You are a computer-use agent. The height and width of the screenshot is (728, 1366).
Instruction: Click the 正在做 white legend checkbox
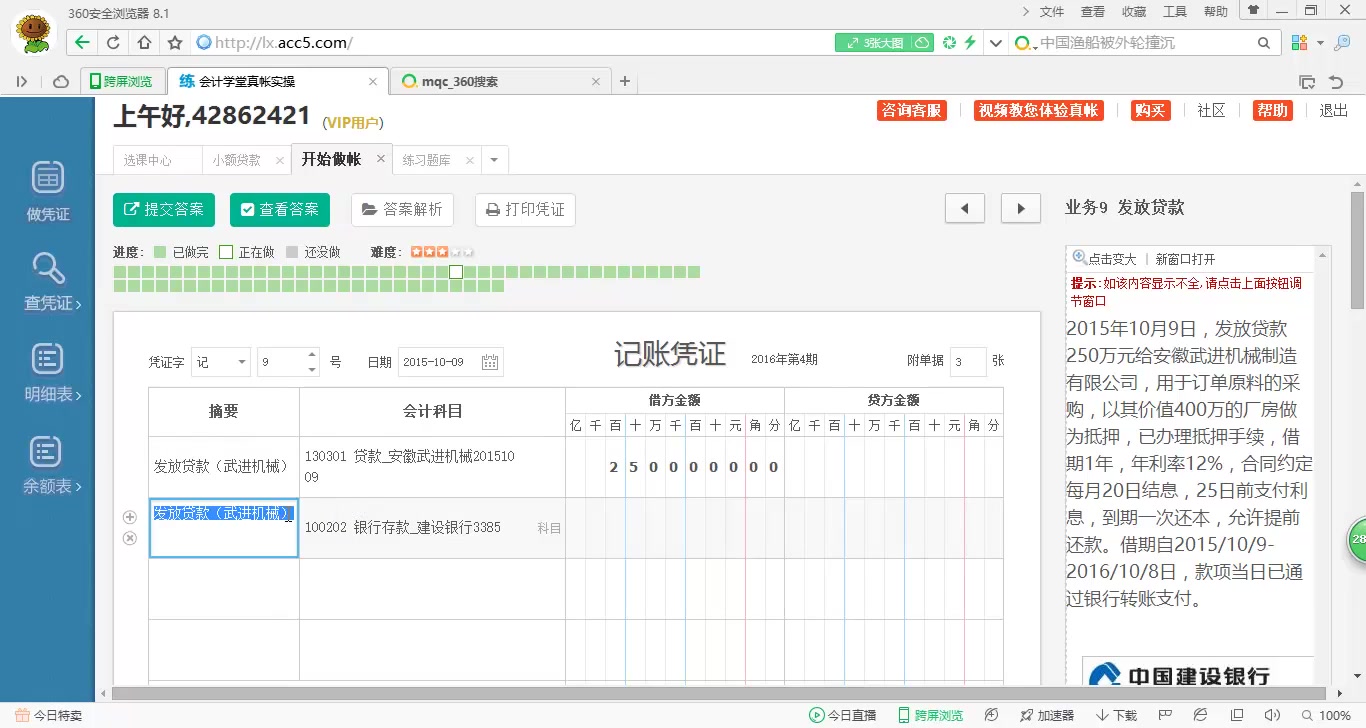coord(225,251)
